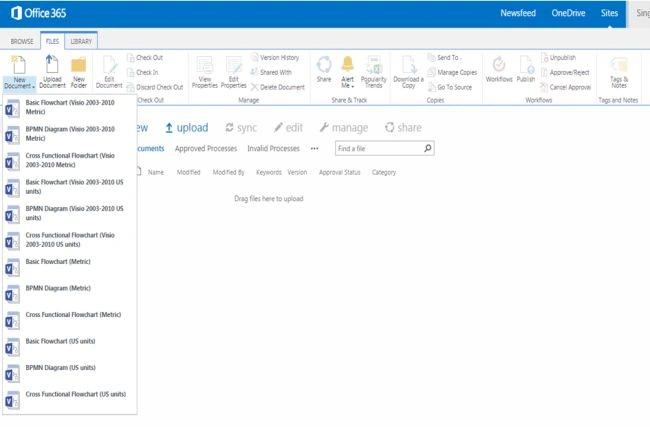The height and width of the screenshot is (427, 650).
Task: Go to OneDrive in top navigation
Action: click(568, 13)
